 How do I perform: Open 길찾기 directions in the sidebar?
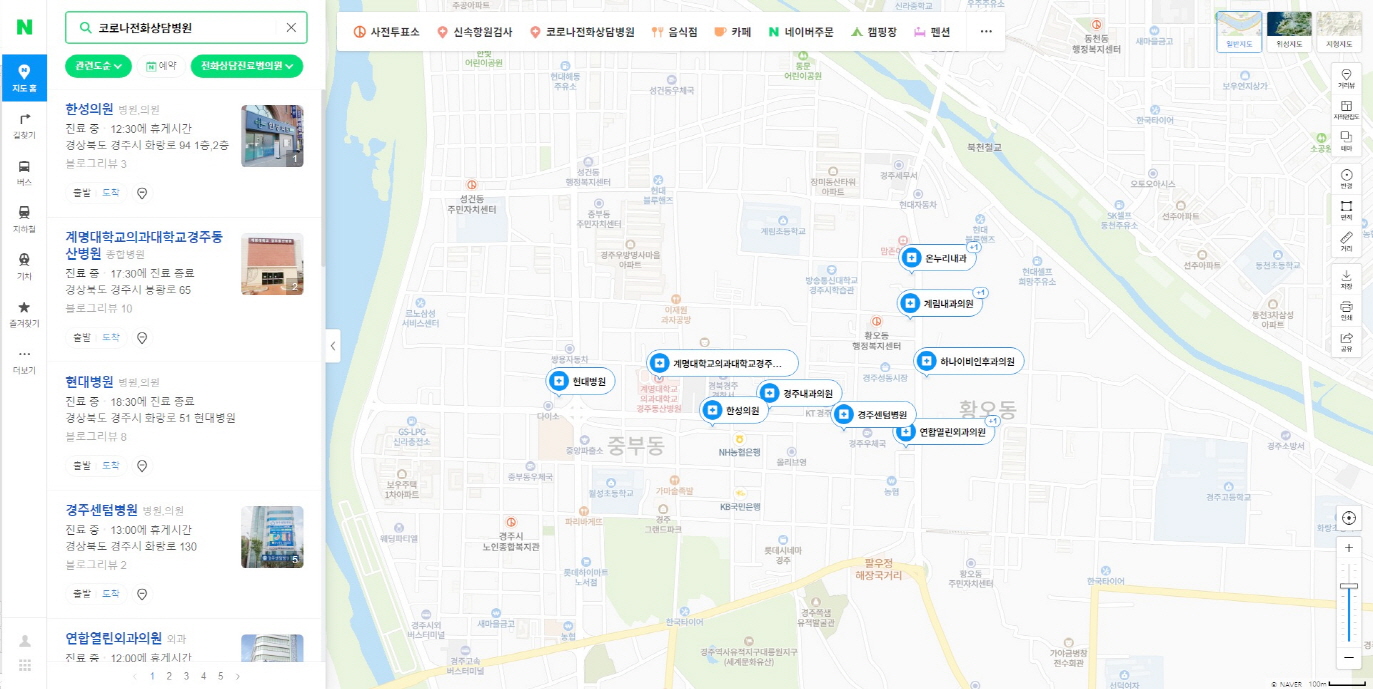[x=24, y=125]
